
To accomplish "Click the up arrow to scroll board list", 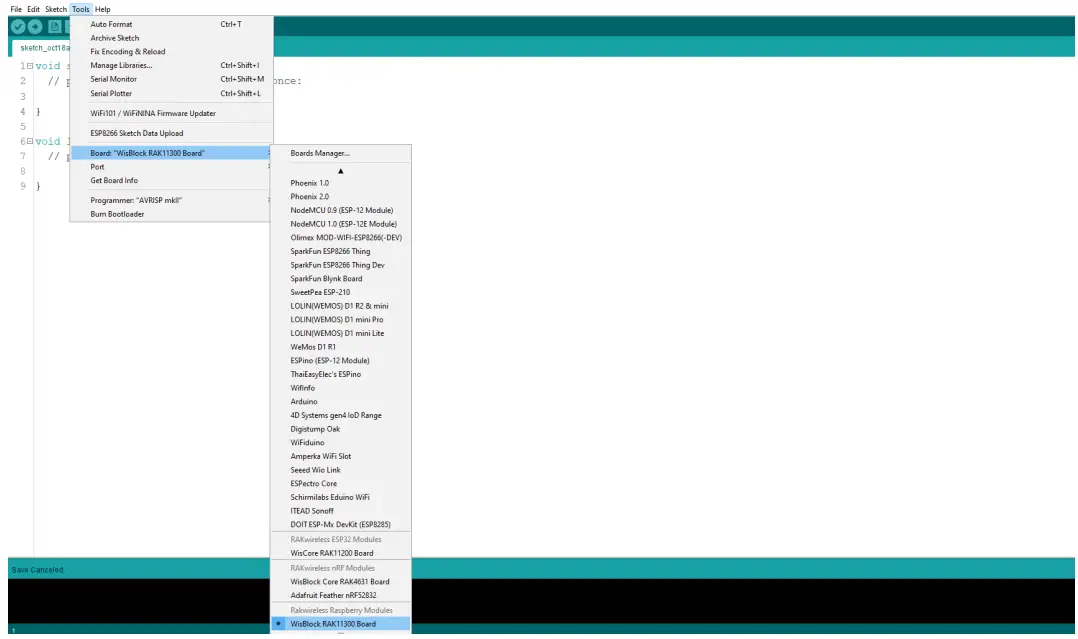I will click(x=340, y=171).
